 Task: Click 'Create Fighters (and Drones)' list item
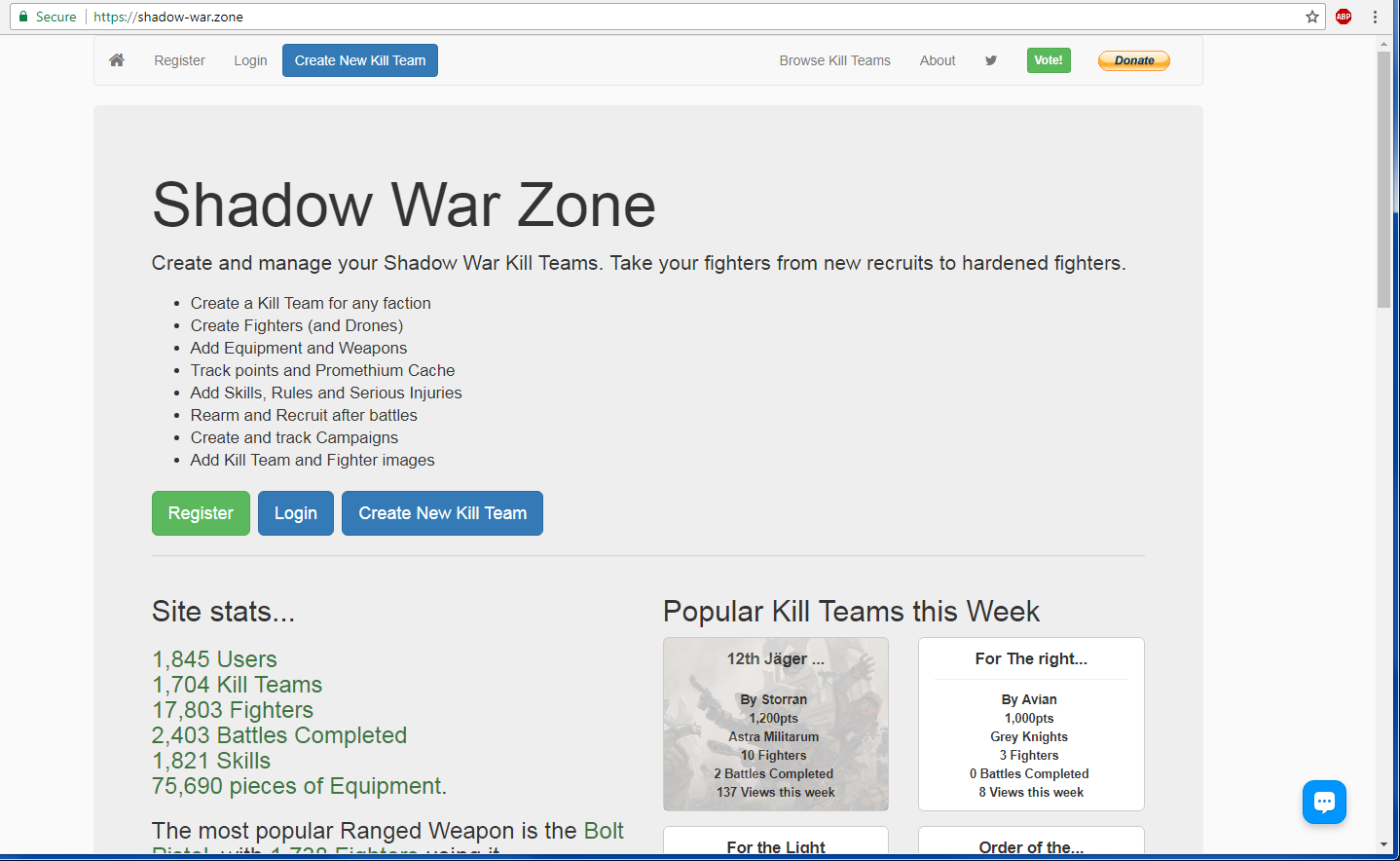297,325
